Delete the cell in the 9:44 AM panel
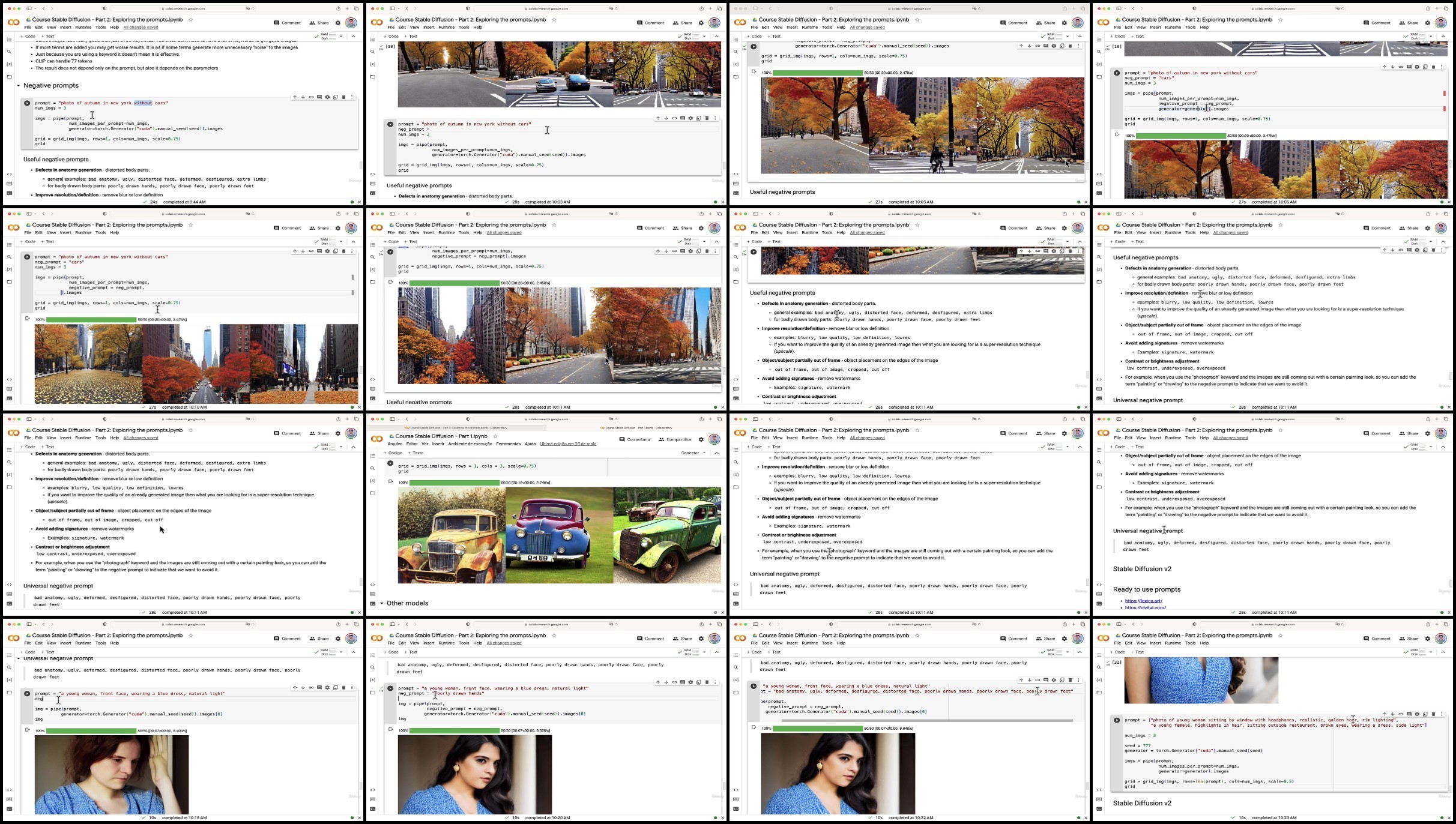The height and width of the screenshot is (824, 1456). click(343, 97)
